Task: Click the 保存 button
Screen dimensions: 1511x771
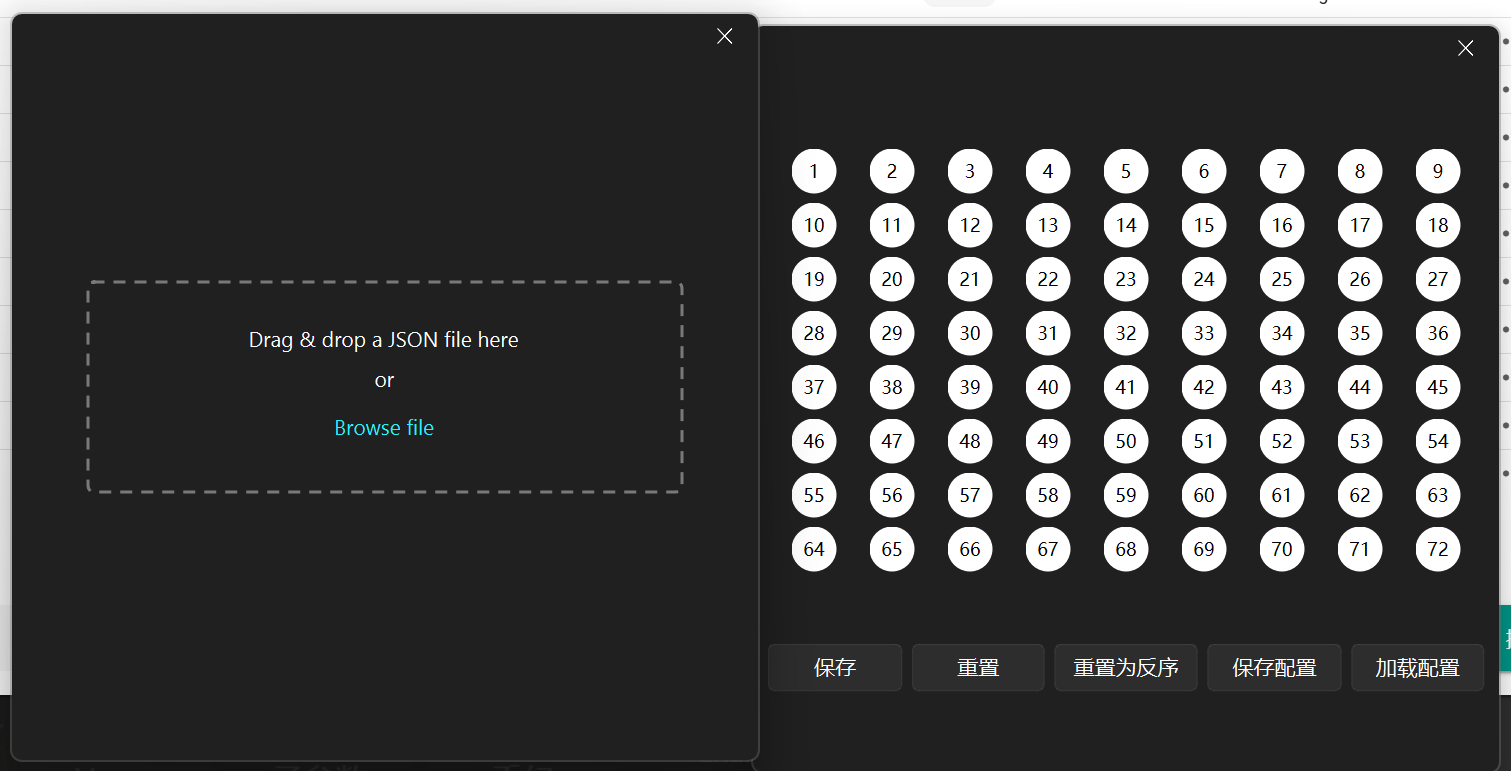Action: point(835,668)
